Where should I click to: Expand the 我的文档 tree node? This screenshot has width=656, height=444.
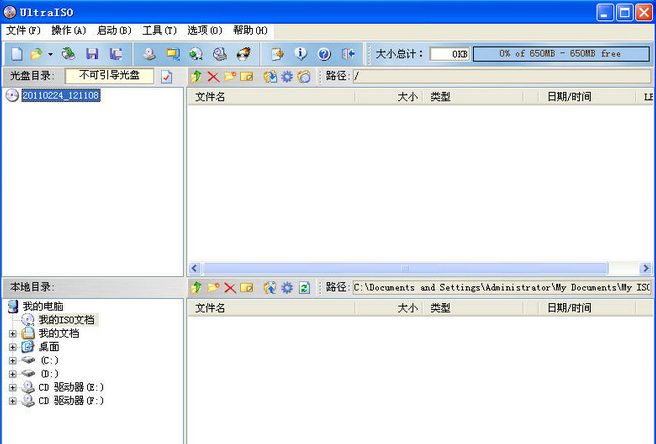(12, 333)
